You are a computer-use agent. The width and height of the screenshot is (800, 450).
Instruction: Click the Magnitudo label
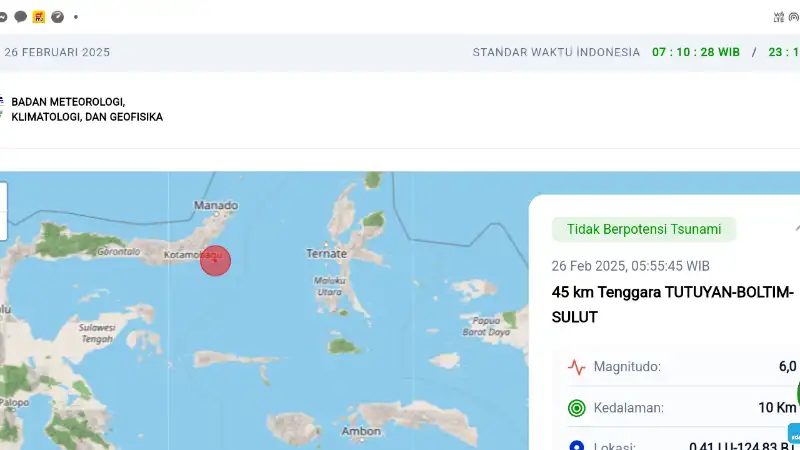627,367
